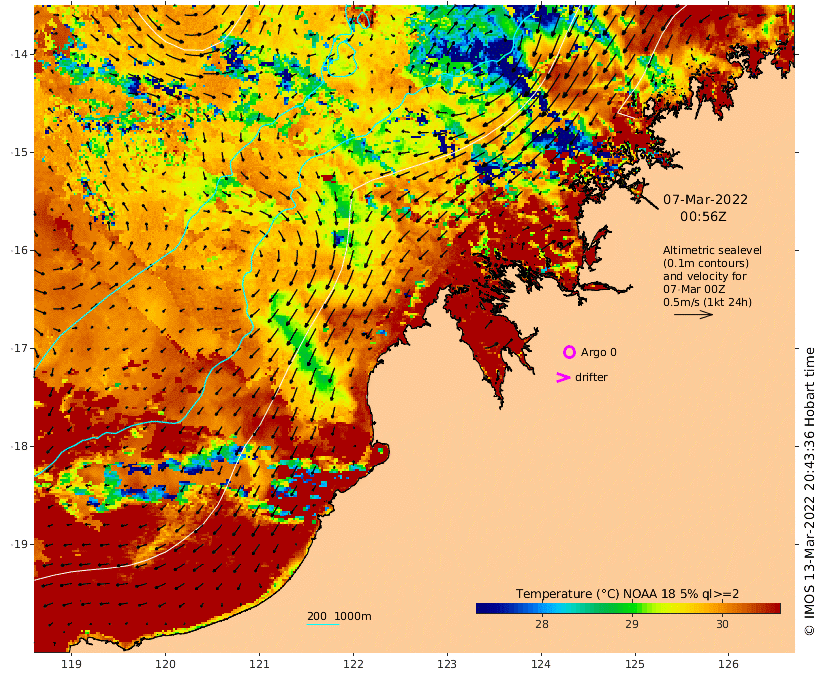820x680 pixels.
Task: Click the dark blue end of temperature colorbar
Action: (x=484, y=608)
